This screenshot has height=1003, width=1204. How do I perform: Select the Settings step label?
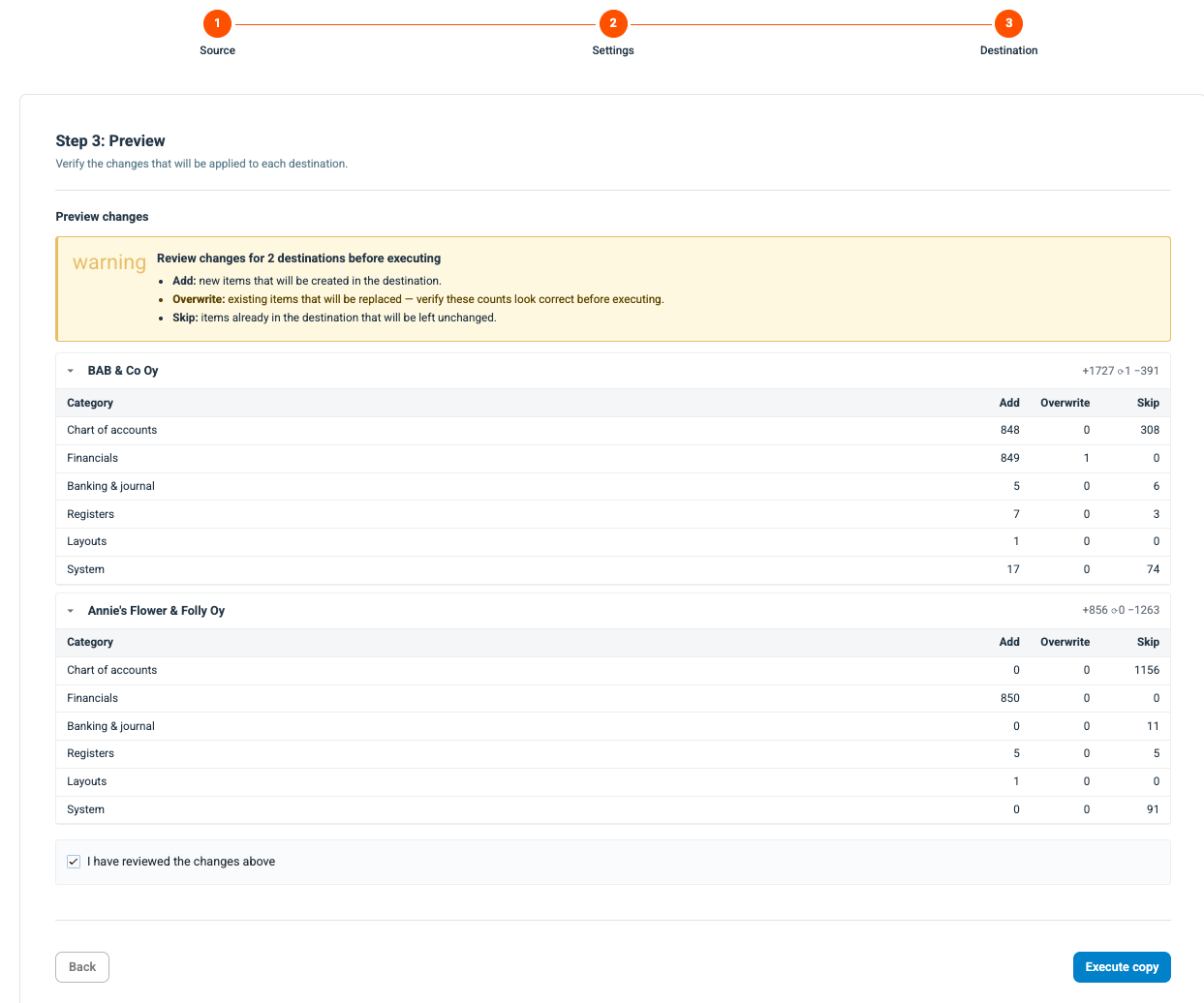[613, 50]
